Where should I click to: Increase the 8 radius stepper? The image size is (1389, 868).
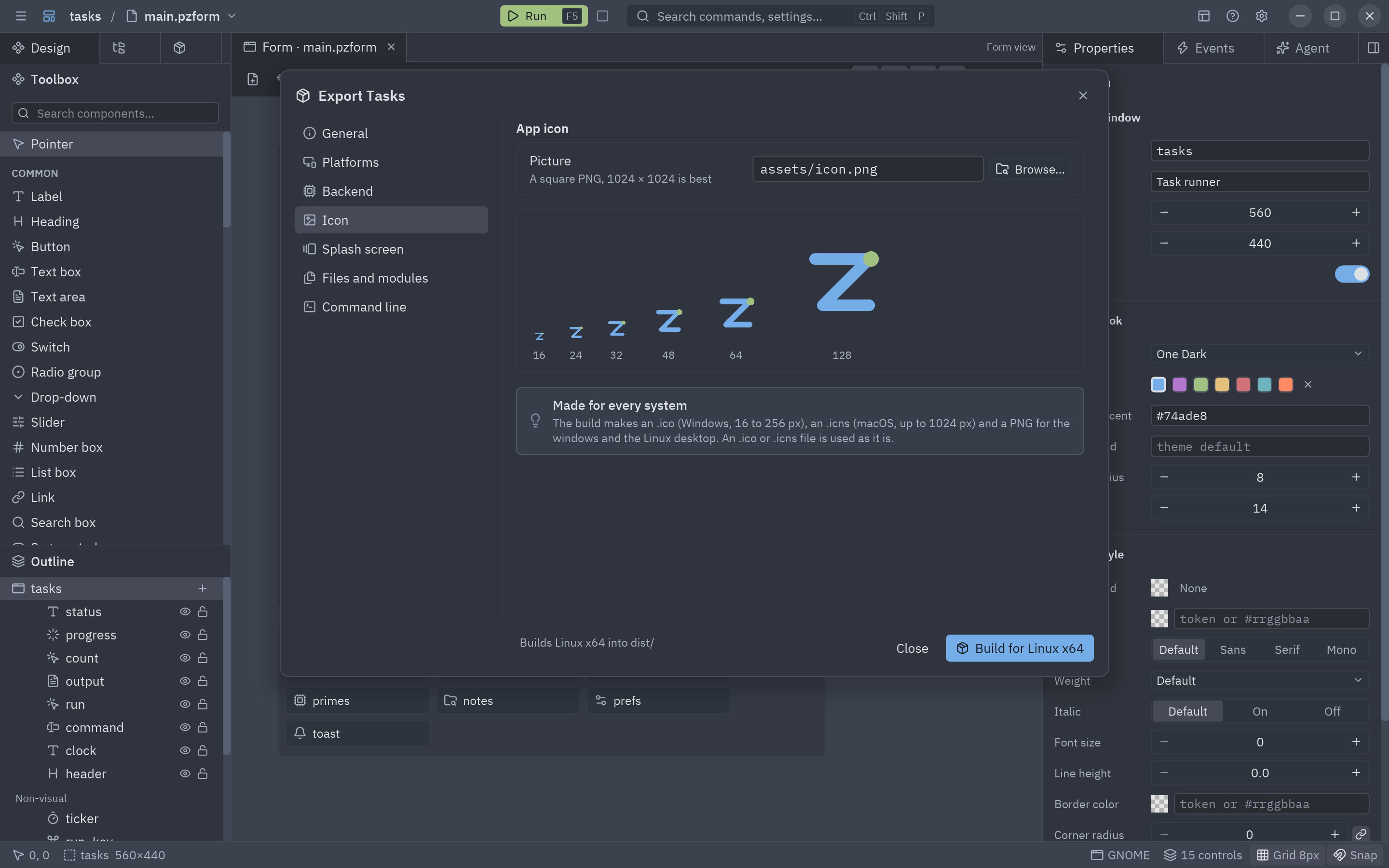point(1356,477)
